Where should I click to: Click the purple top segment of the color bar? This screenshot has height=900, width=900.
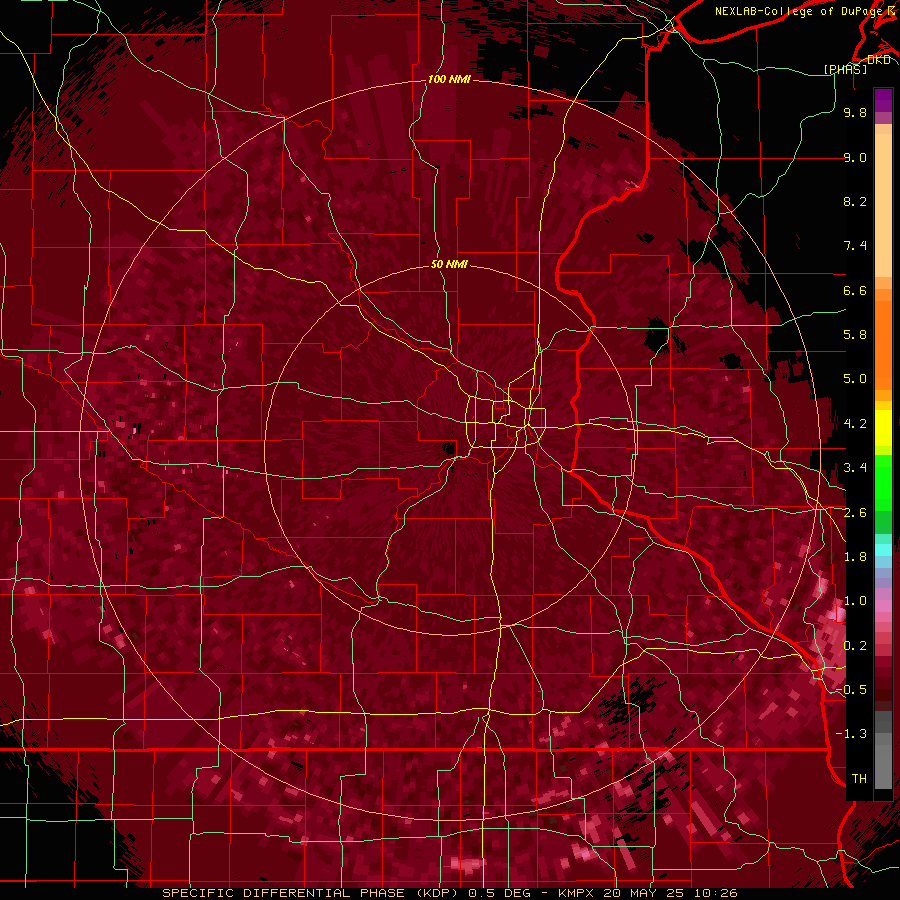point(883,100)
